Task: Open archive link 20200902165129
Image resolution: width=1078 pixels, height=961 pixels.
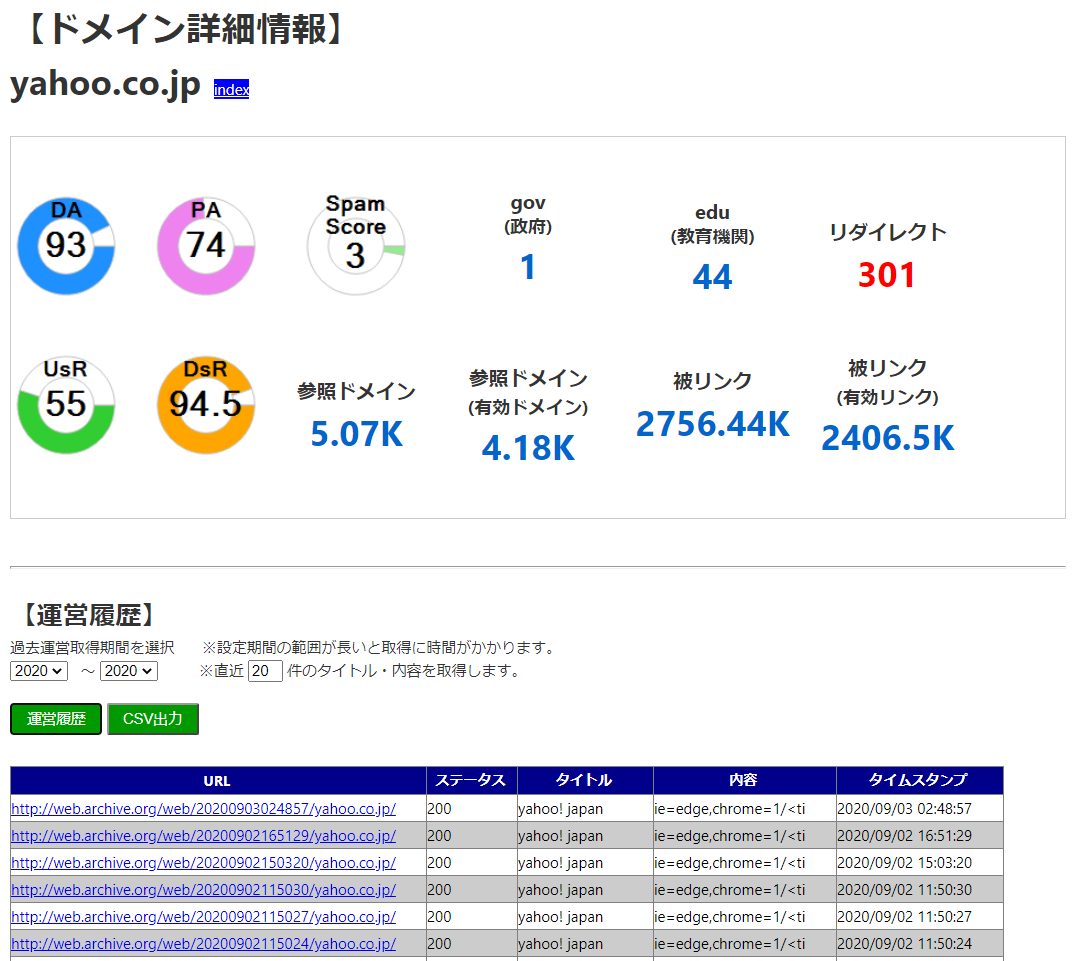Action: click(x=204, y=836)
